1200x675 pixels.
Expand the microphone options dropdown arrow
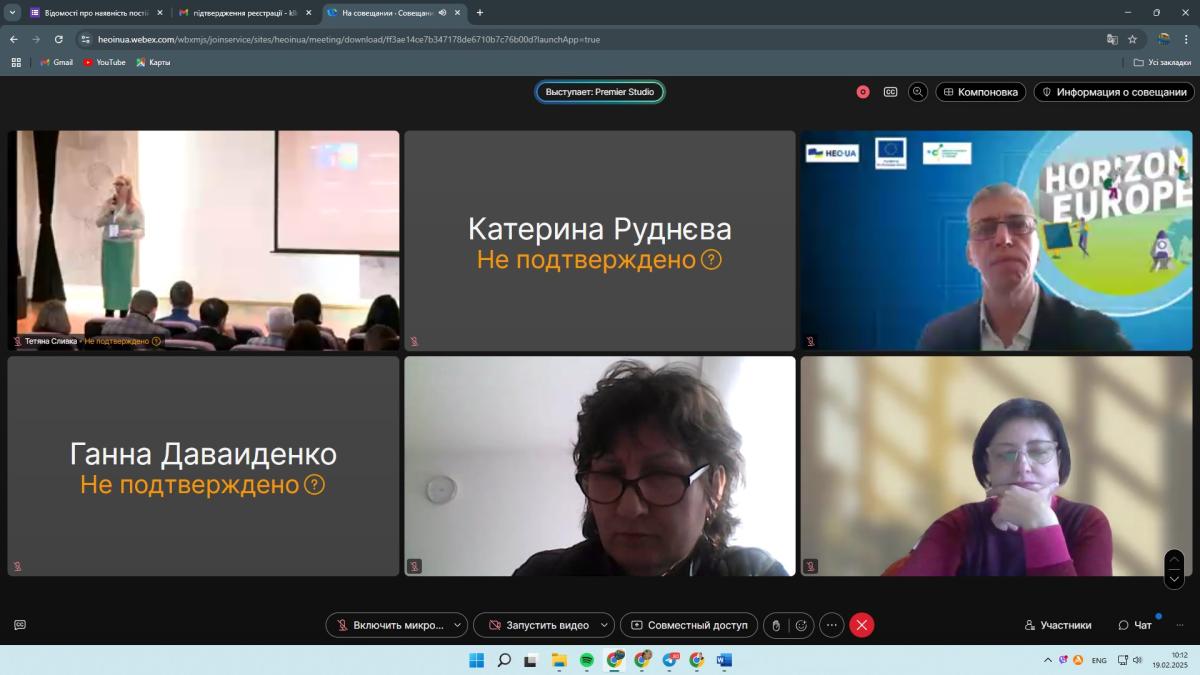pyautogui.click(x=458, y=625)
